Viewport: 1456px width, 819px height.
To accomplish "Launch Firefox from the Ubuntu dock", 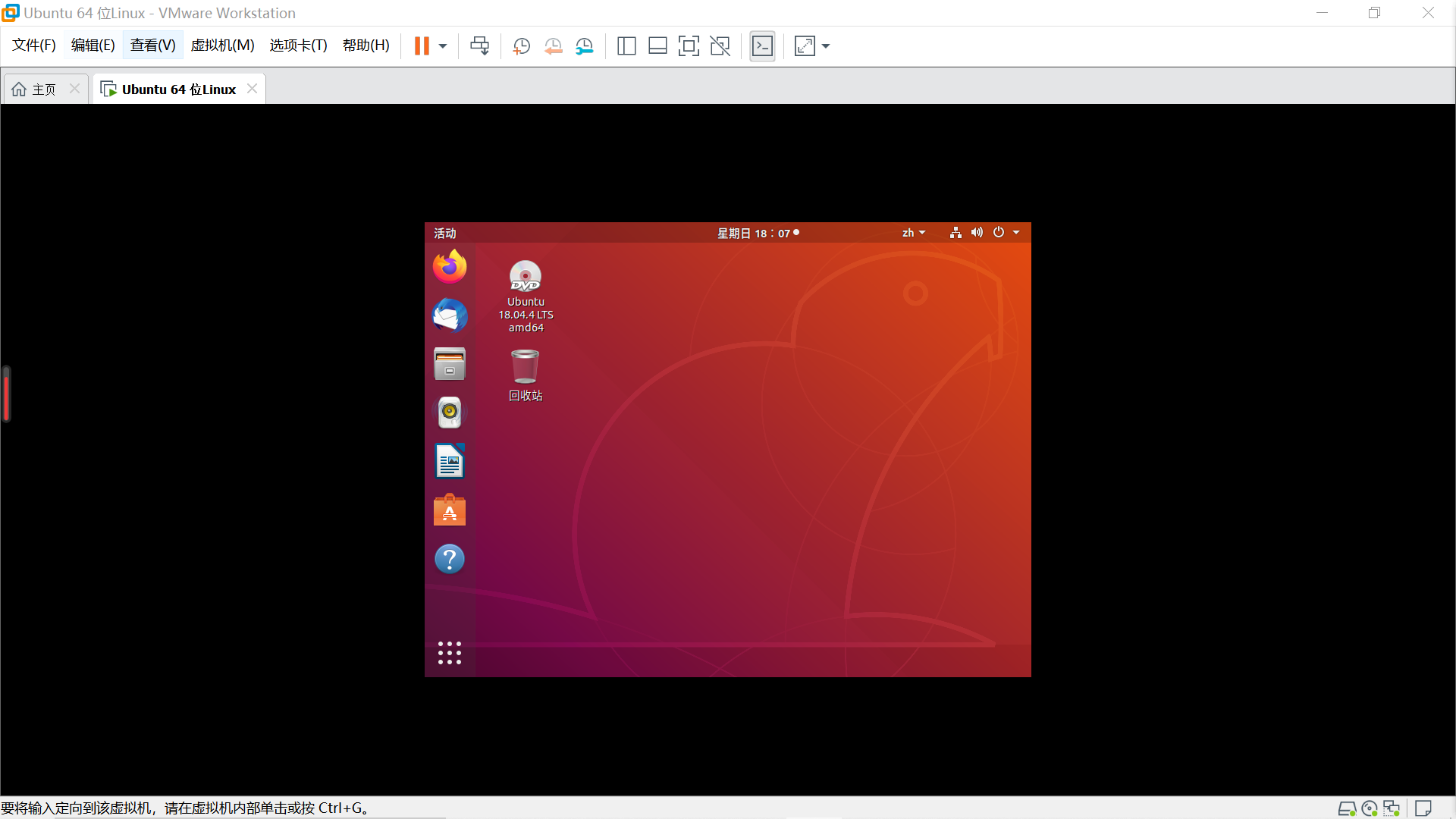I will pos(450,266).
